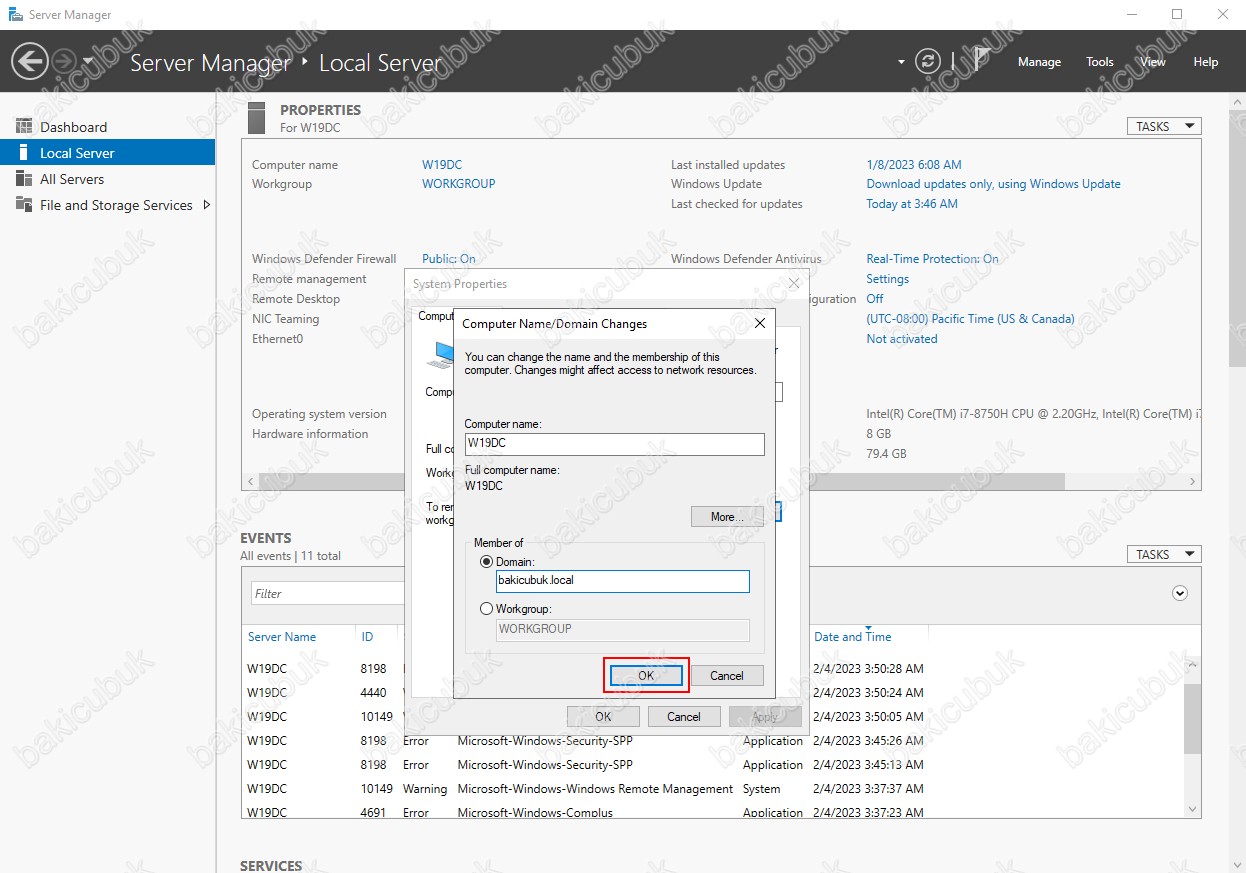Click the W19DC computer name link
The width and height of the screenshot is (1246, 873).
(x=442, y=165)
